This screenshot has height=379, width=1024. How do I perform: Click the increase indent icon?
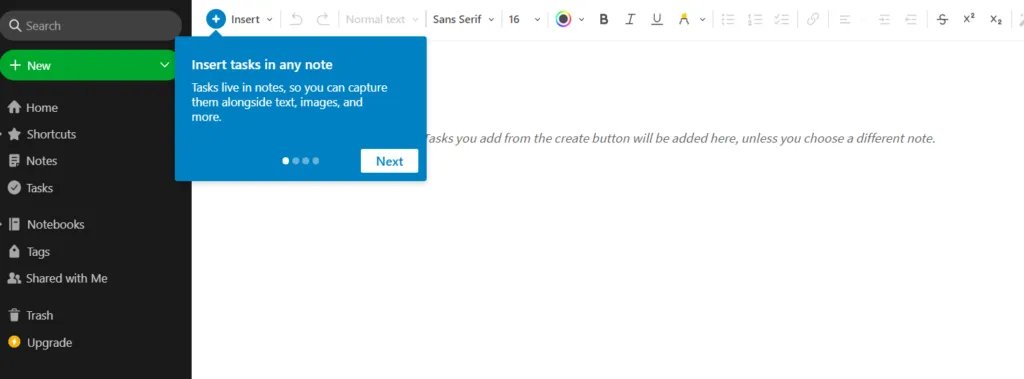pyautogui.click(x=884, y=20)
